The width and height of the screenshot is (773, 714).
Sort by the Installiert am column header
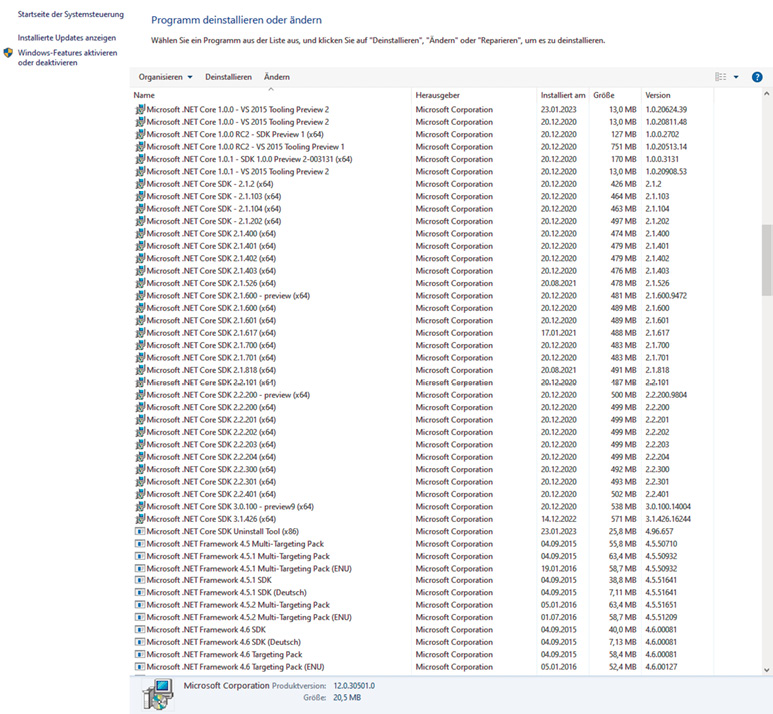[x=563, y=95]
